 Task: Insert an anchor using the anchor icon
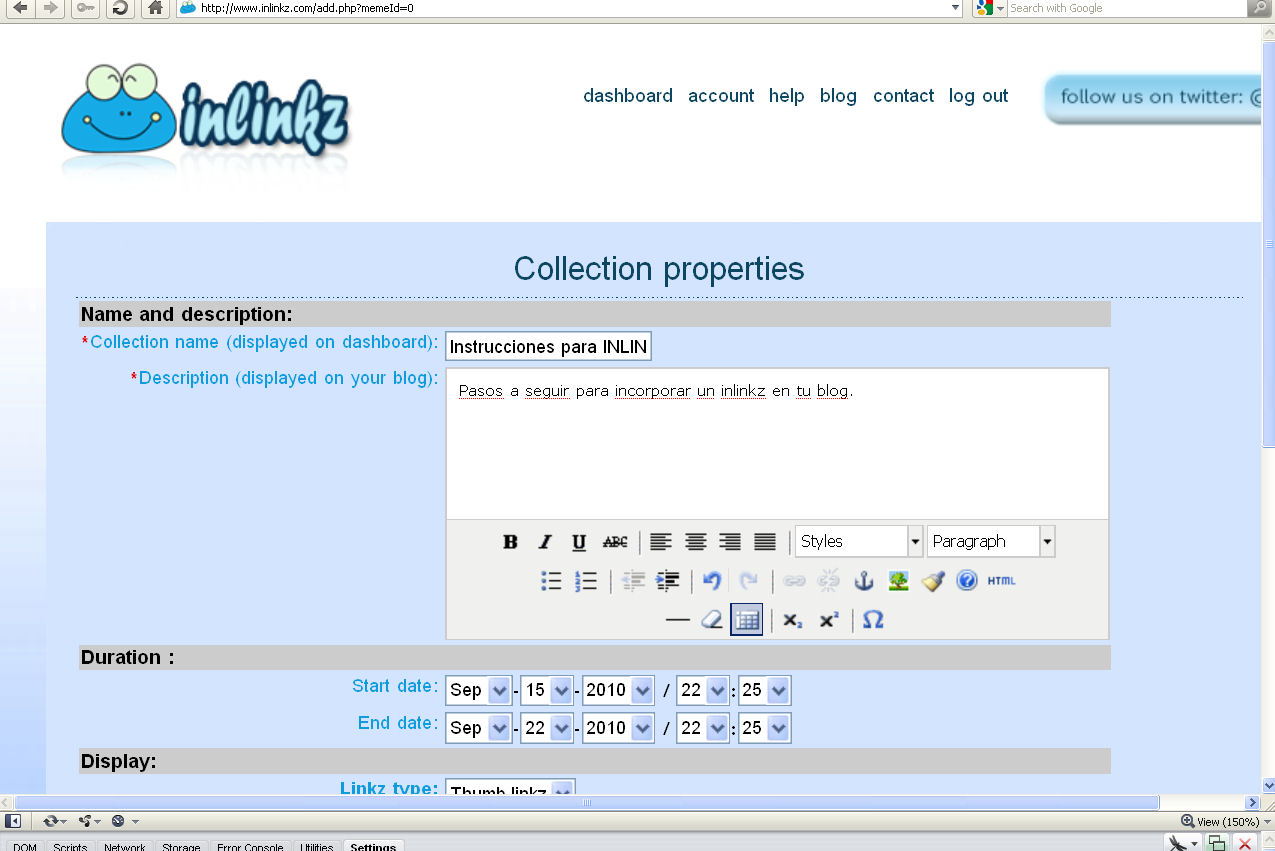point(862,580)
